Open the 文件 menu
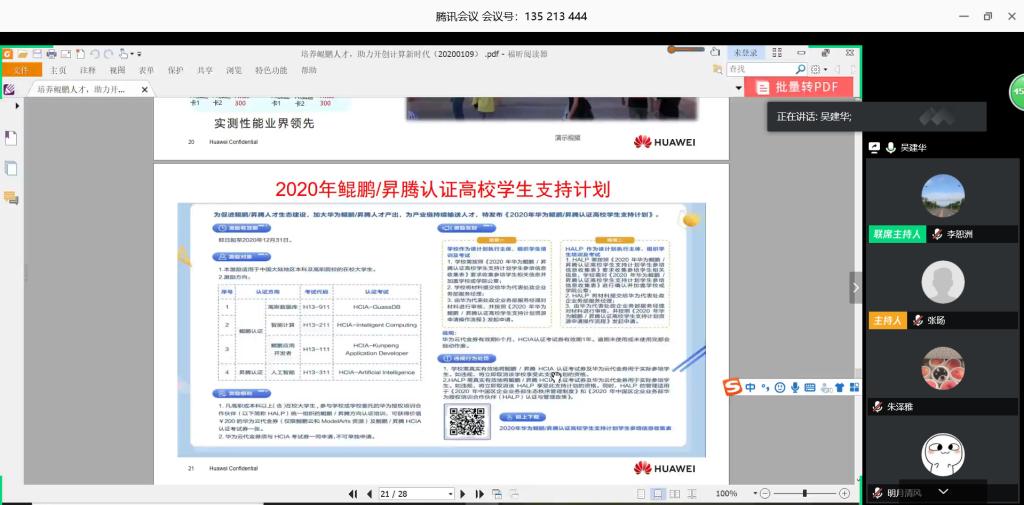Screen dimensions: 1024x505 coord(21,70)
